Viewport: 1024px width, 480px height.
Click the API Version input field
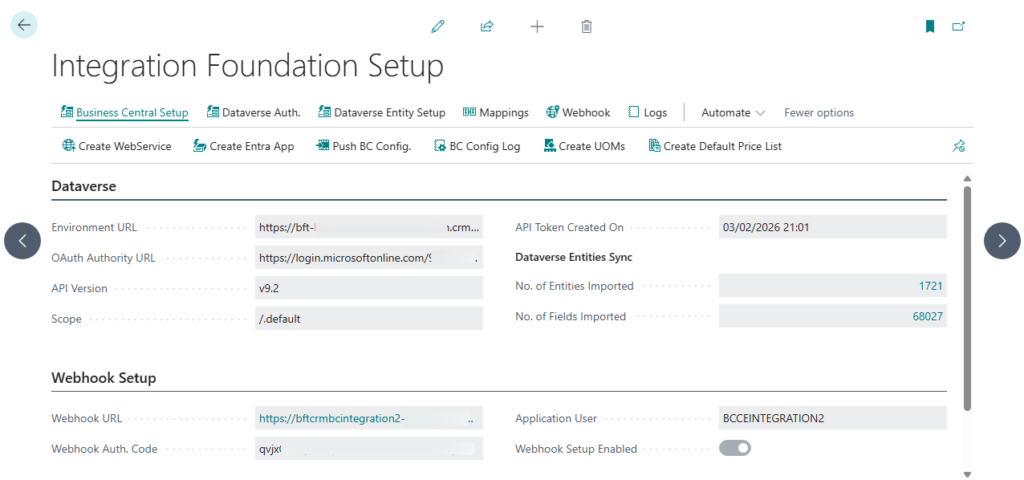369,288
